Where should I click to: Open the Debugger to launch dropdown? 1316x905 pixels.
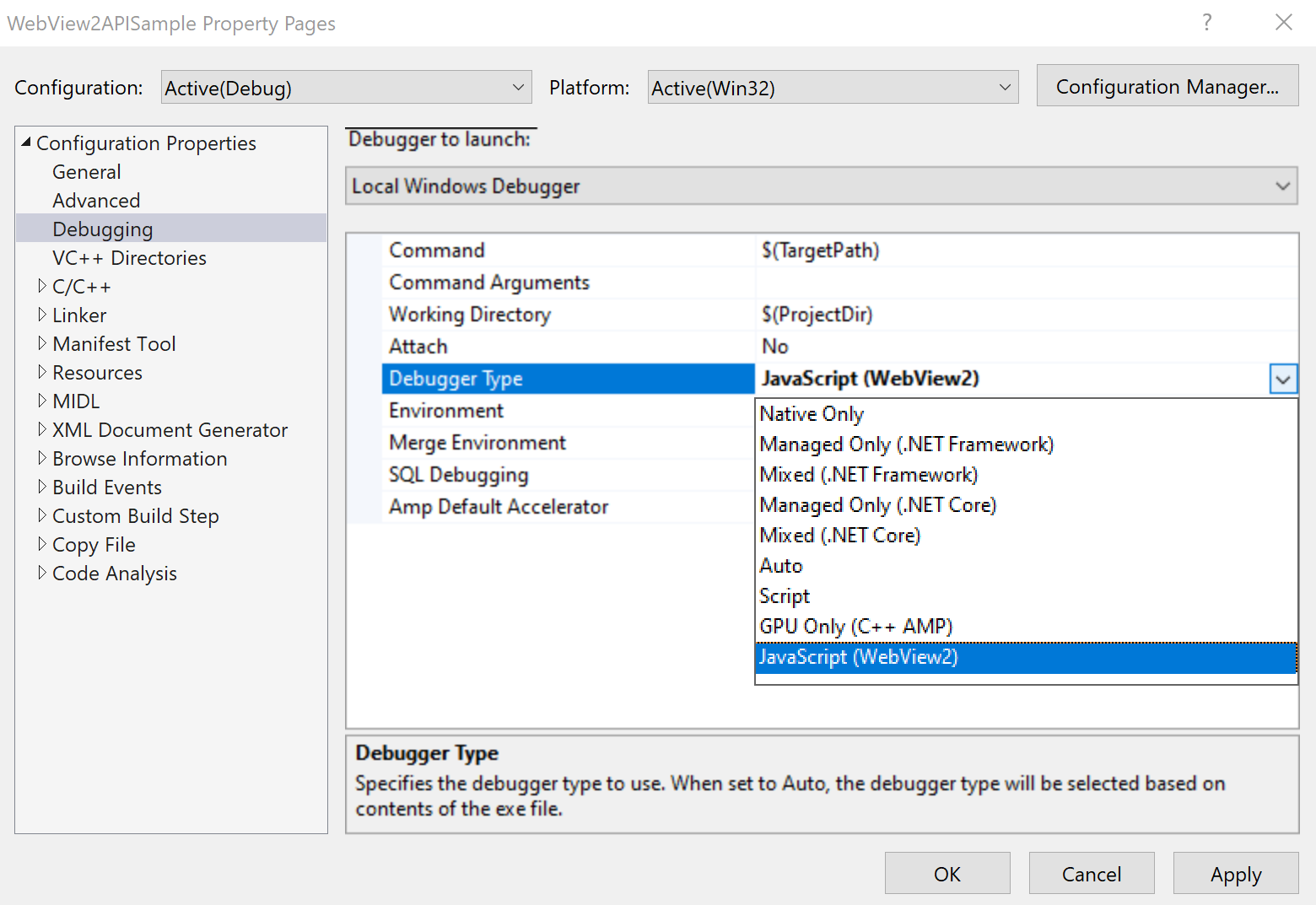point(1283,186)
